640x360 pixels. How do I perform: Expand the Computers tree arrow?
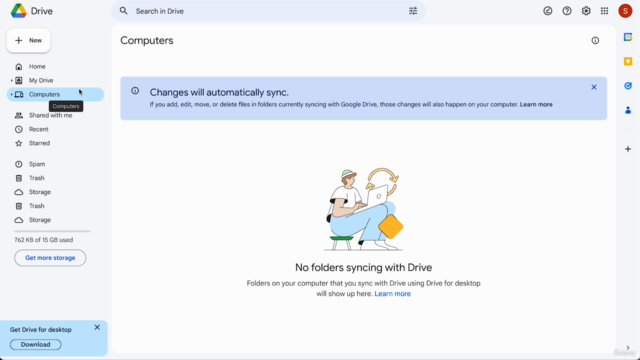point(11,94)
